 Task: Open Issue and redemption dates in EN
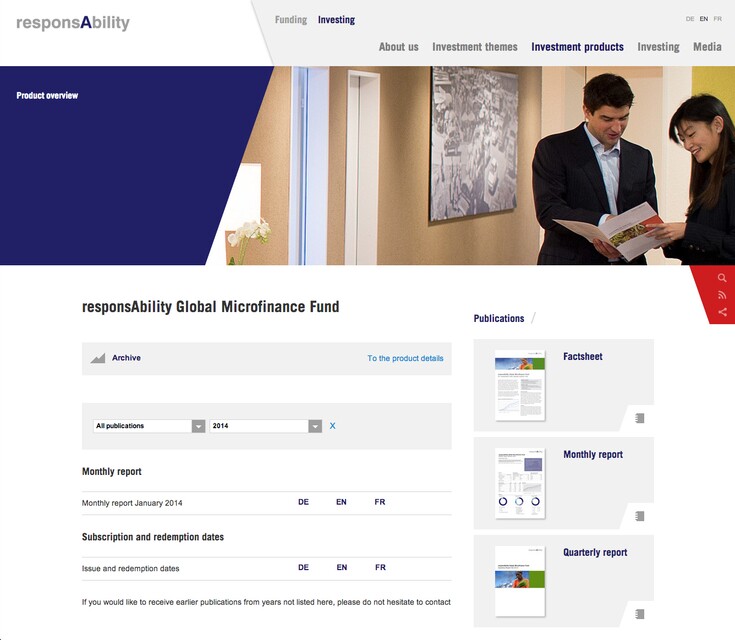342,567
